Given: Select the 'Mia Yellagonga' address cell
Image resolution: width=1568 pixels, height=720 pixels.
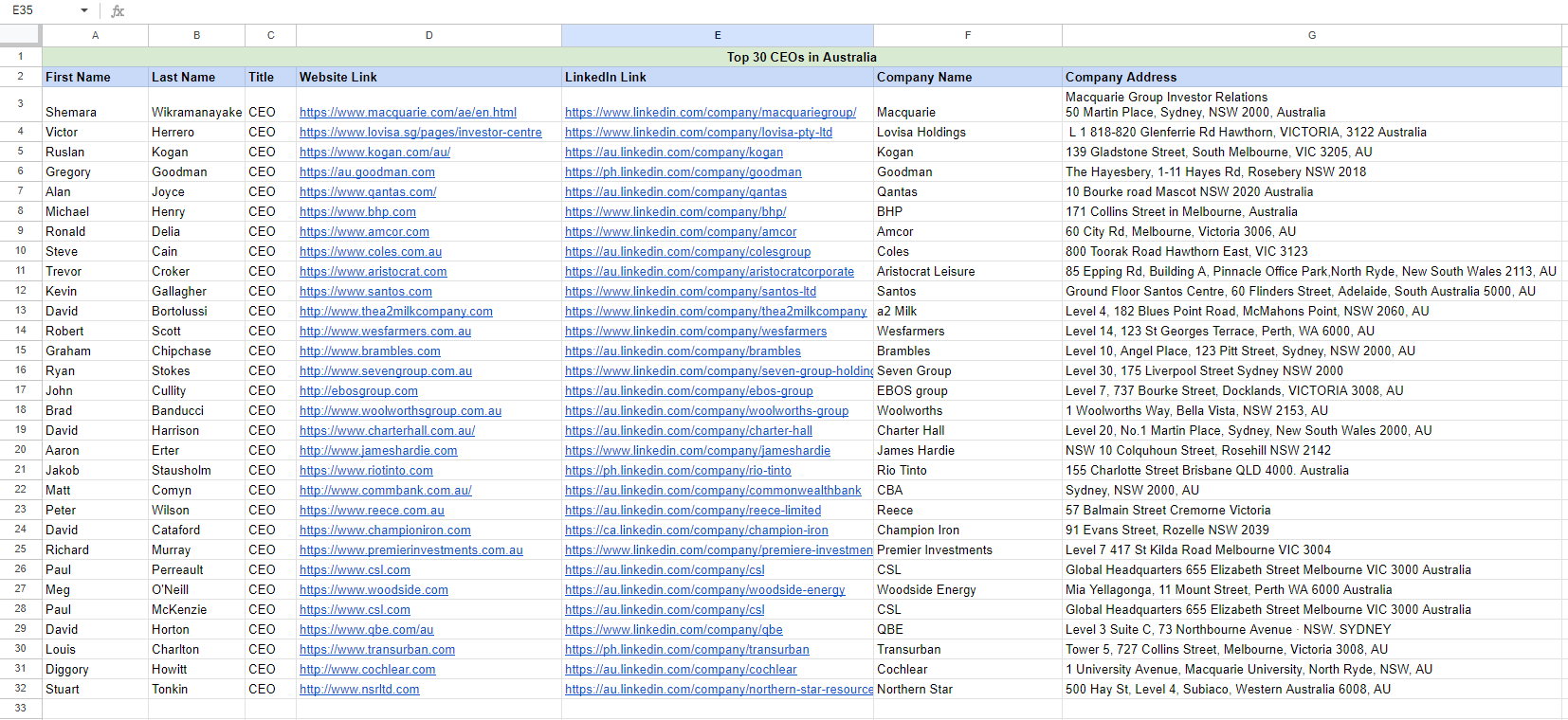Looking at the screenshot, I should 1312,590.
